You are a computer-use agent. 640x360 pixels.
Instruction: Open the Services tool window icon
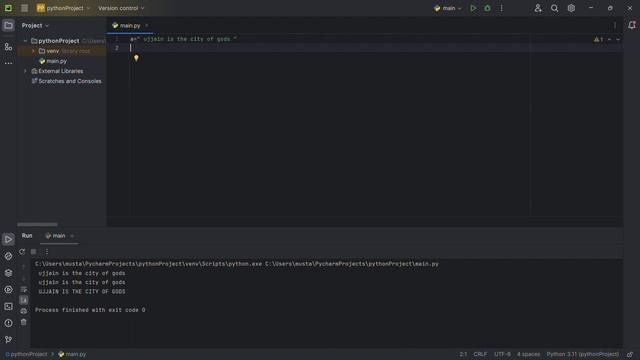8,290
